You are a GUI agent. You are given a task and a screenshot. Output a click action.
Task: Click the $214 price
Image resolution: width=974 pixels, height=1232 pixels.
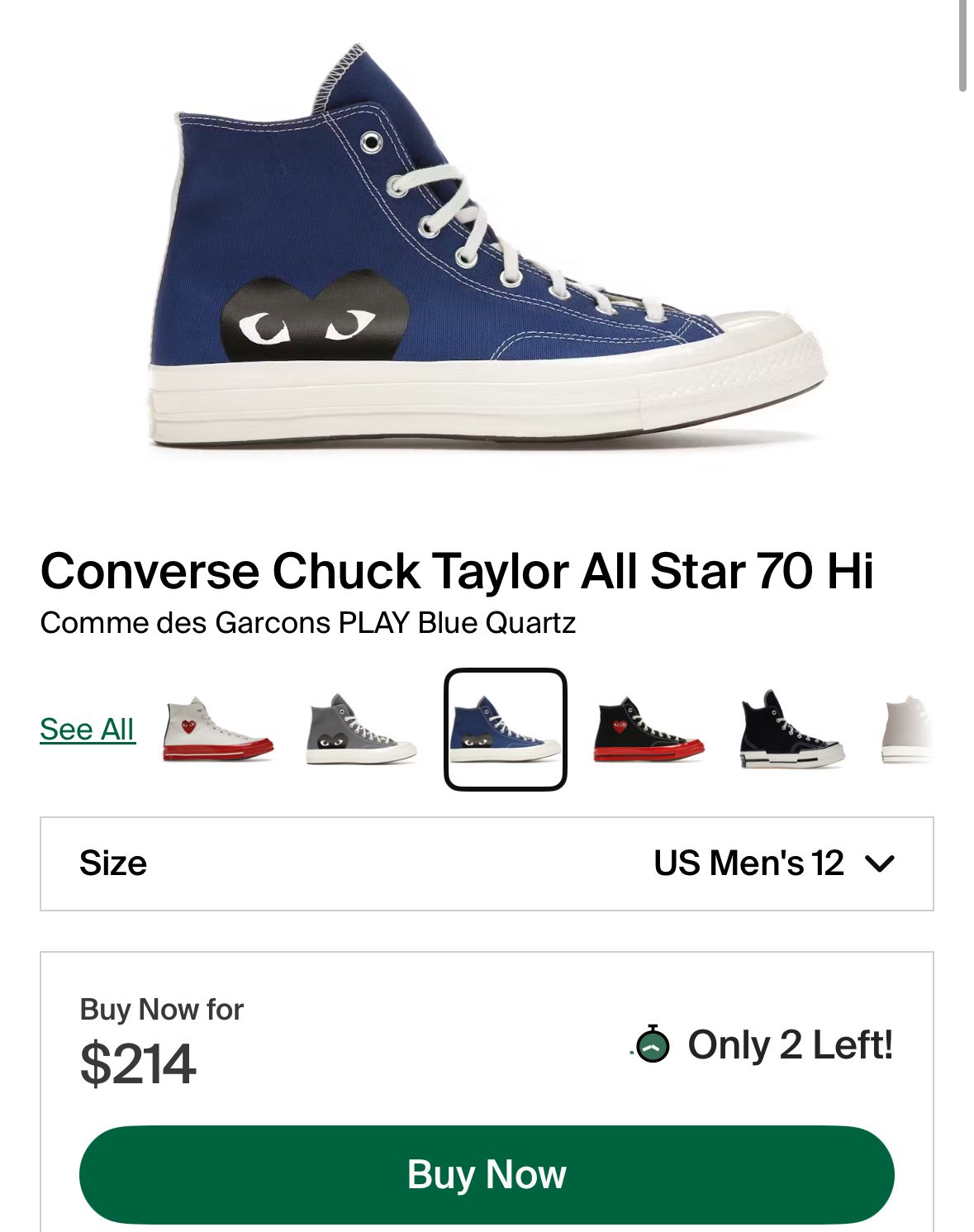[138, 1063]
